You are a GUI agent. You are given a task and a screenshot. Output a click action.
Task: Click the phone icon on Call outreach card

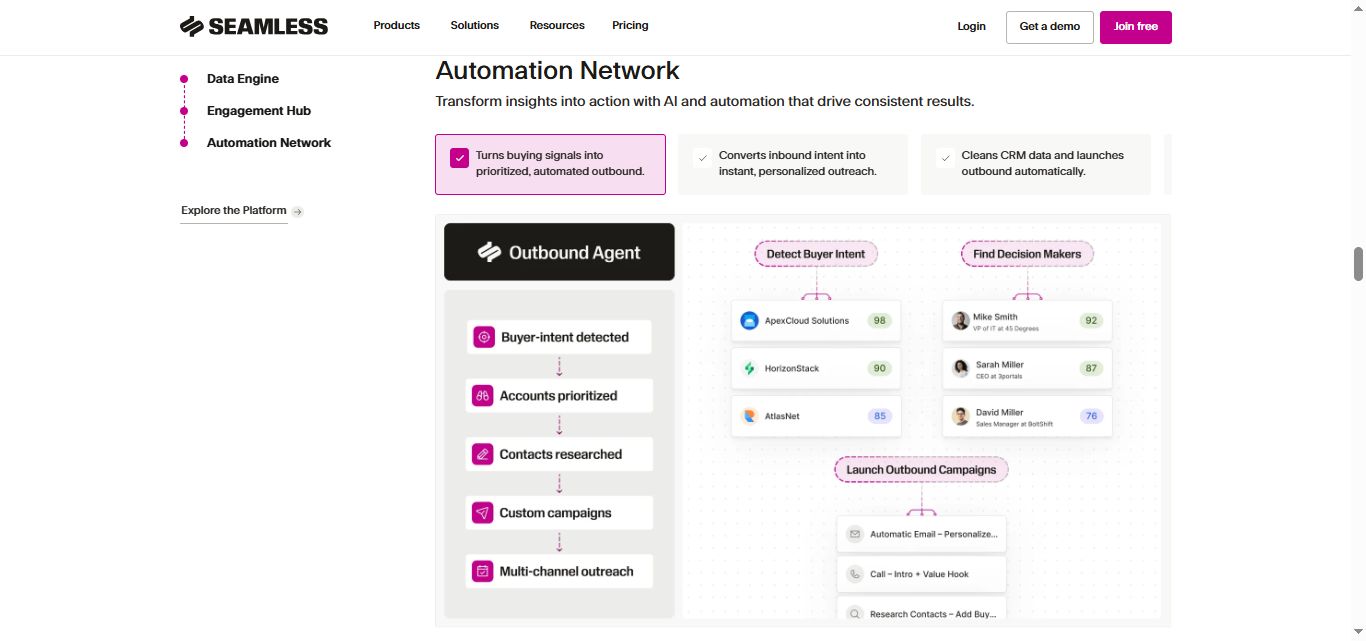(x=855, y=574)
